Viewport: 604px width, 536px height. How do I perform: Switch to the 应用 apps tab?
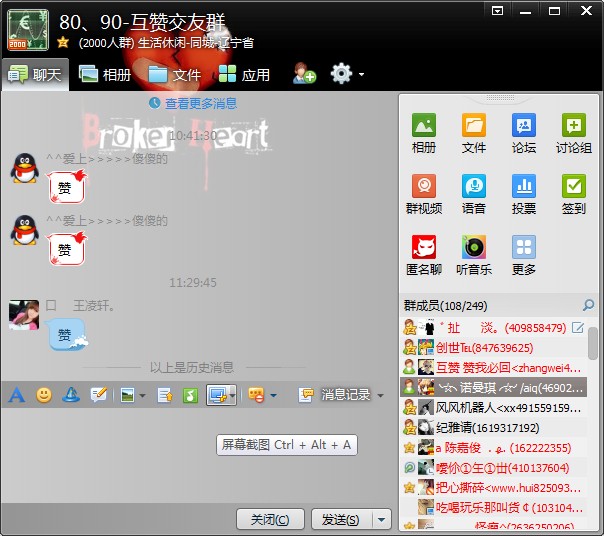pos(244,74)
